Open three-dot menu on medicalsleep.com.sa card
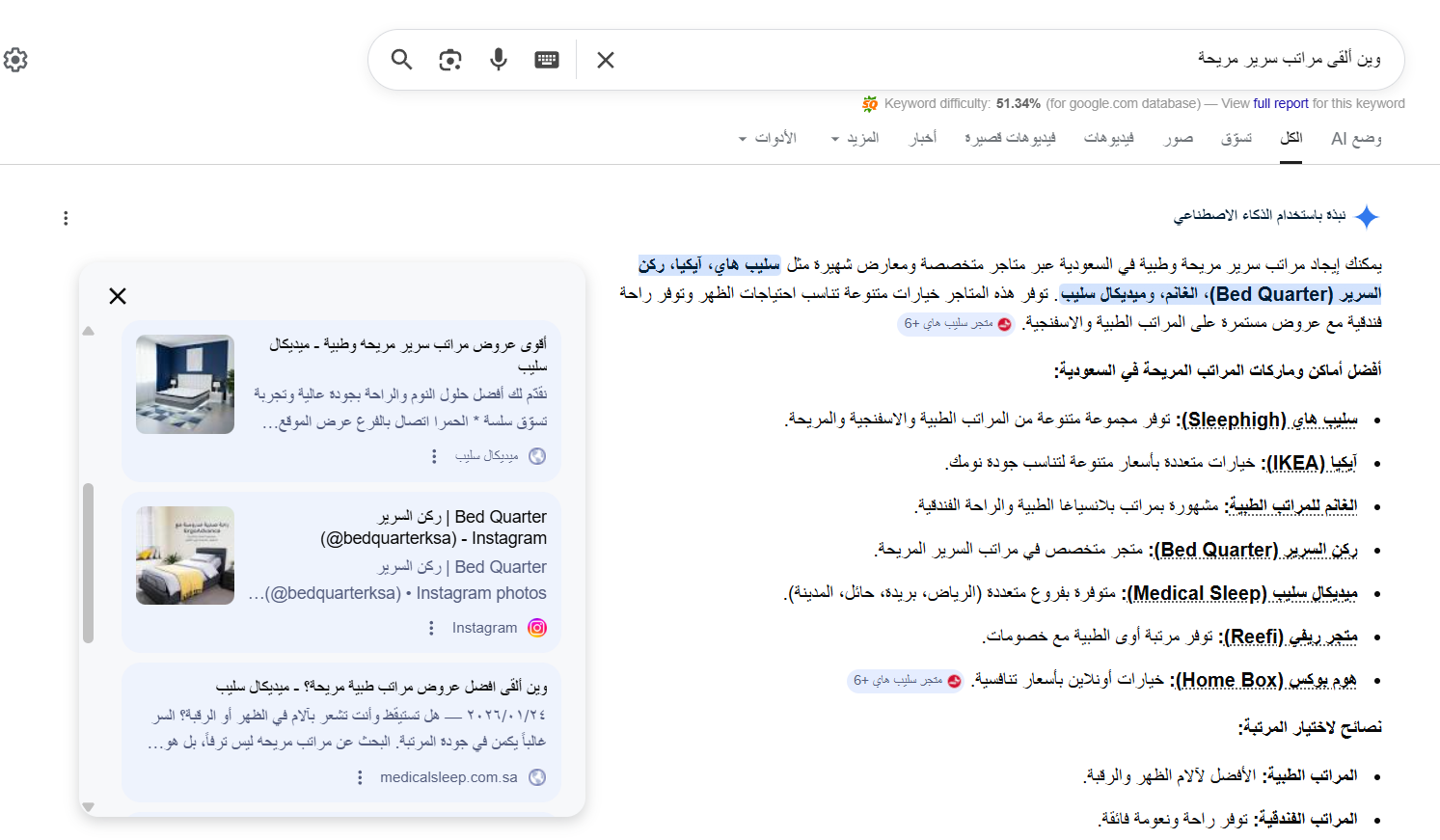 361,777
